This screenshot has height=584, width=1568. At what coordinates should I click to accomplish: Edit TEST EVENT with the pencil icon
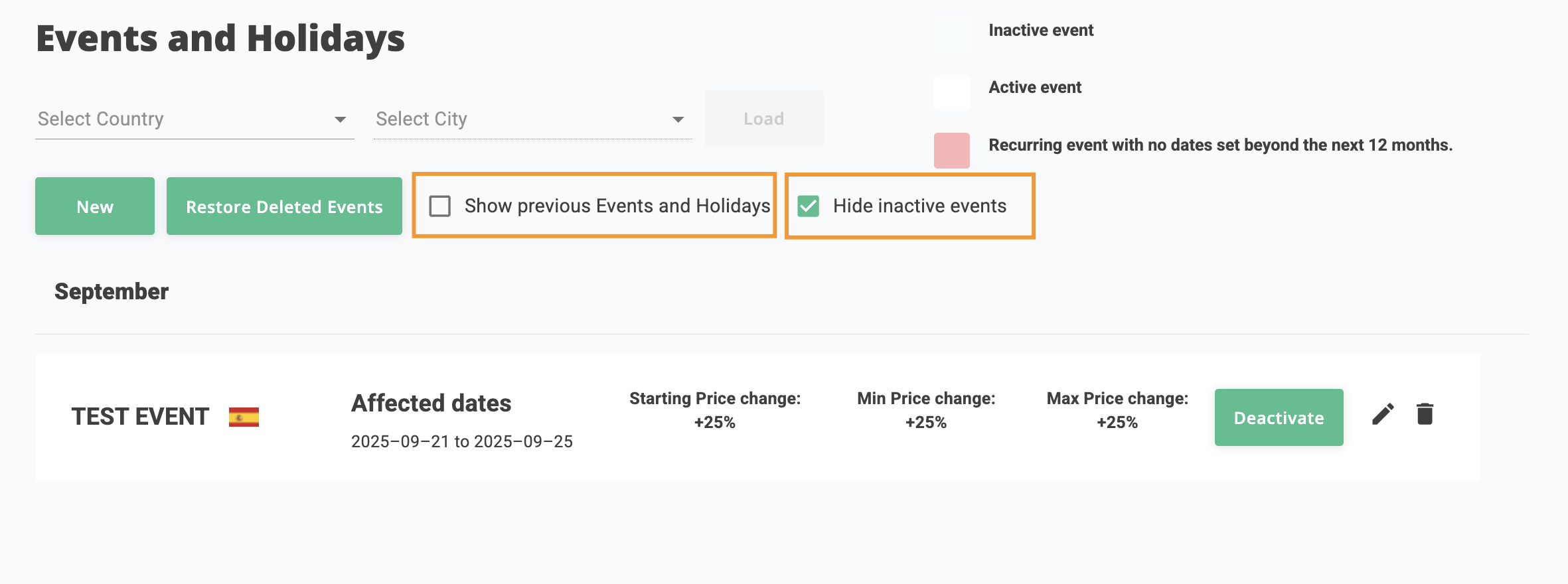[1383, 414]
